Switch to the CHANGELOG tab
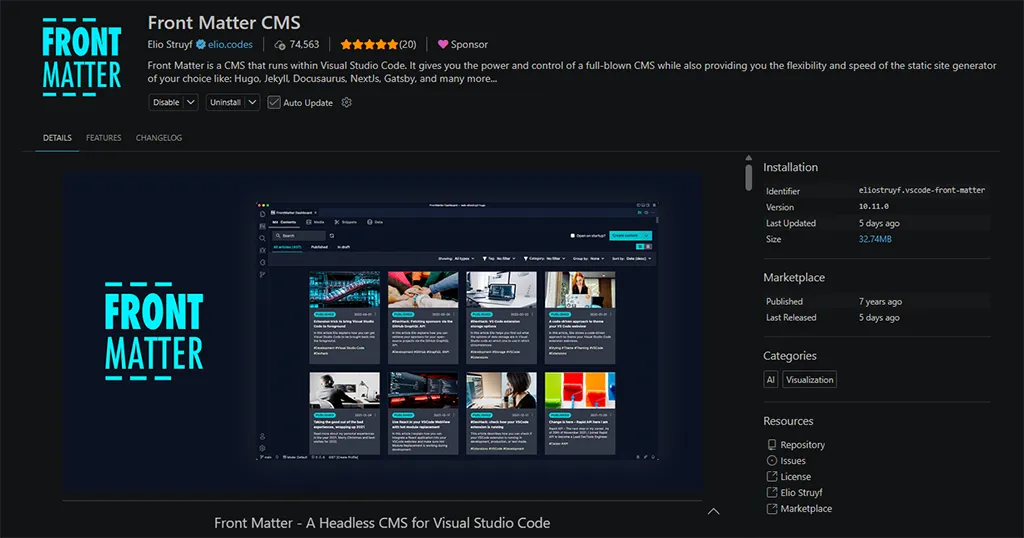The width and height of the screenshot is (1024, 538). click(159, 138)
